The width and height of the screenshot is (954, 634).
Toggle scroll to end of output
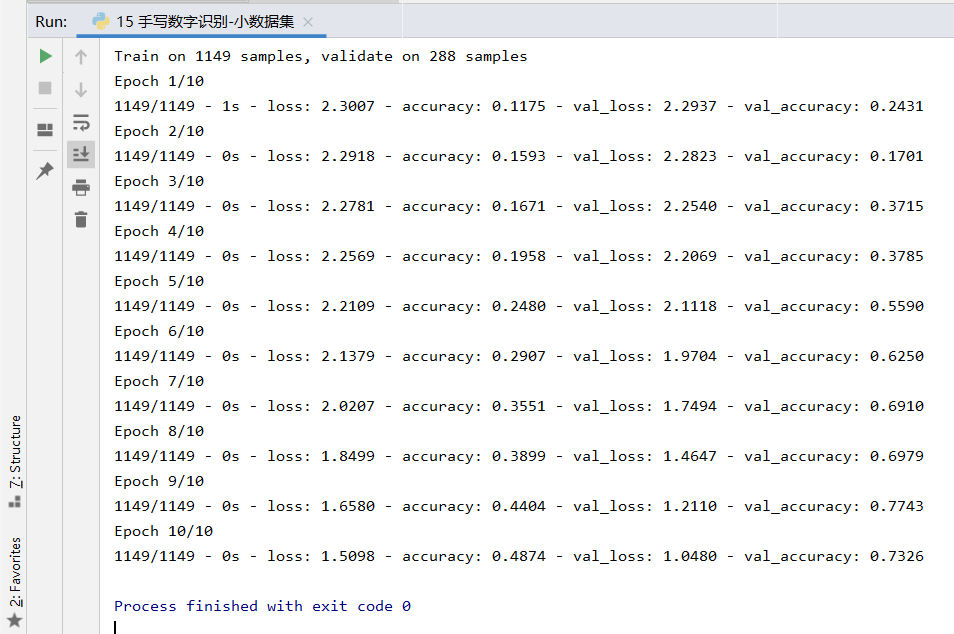[x=81, y=154]
